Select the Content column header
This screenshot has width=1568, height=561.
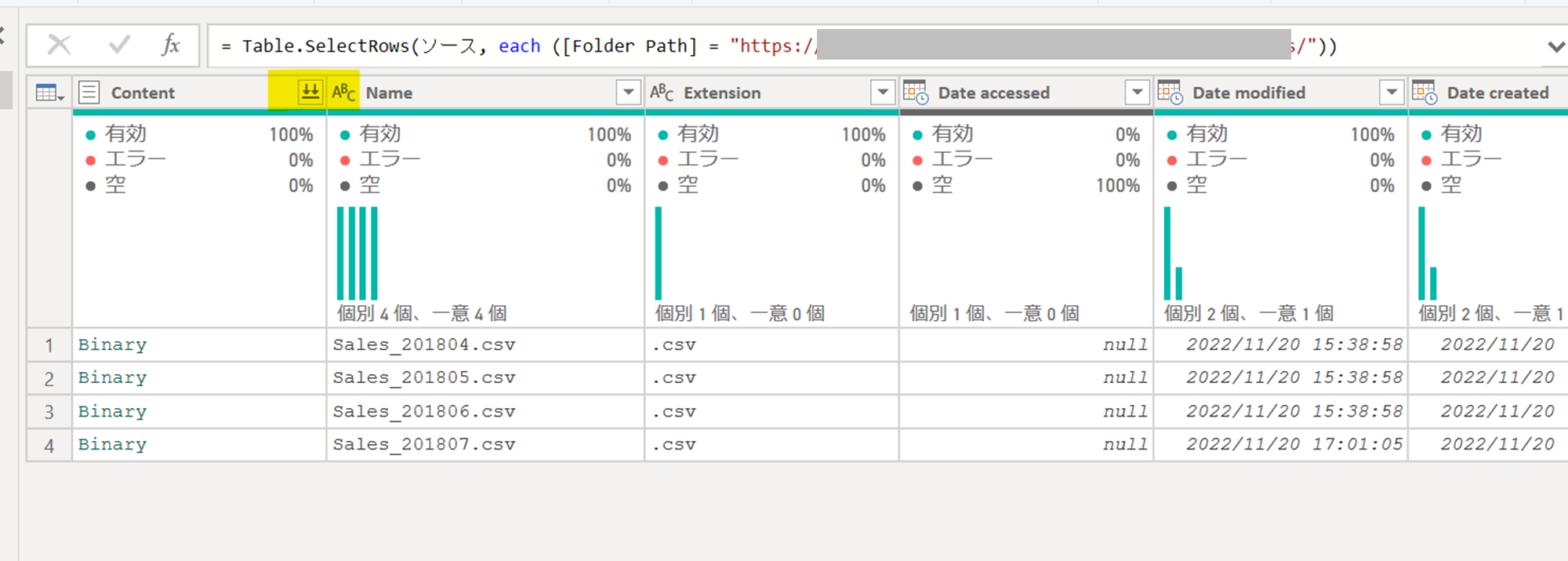pyautogui.click(x=200, y=93)
